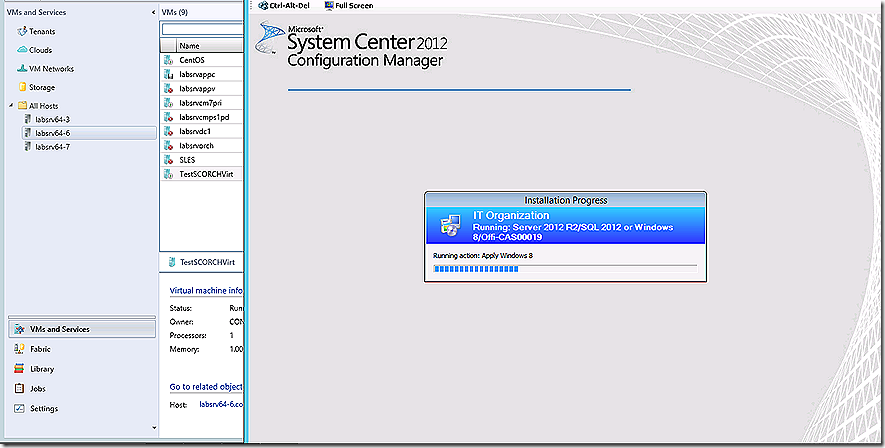Click the Full Screen monitor icon
This screenshot has height=448, width=885.
(329, 6)
